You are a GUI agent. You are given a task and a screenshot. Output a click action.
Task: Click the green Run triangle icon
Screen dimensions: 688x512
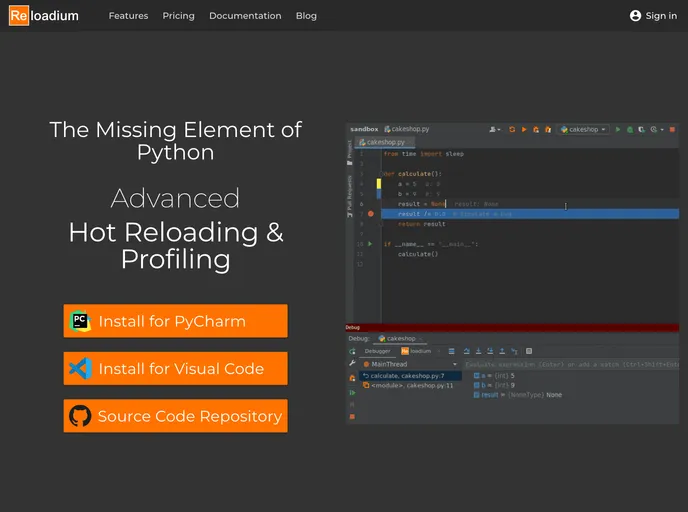click(x=618, y=129)
